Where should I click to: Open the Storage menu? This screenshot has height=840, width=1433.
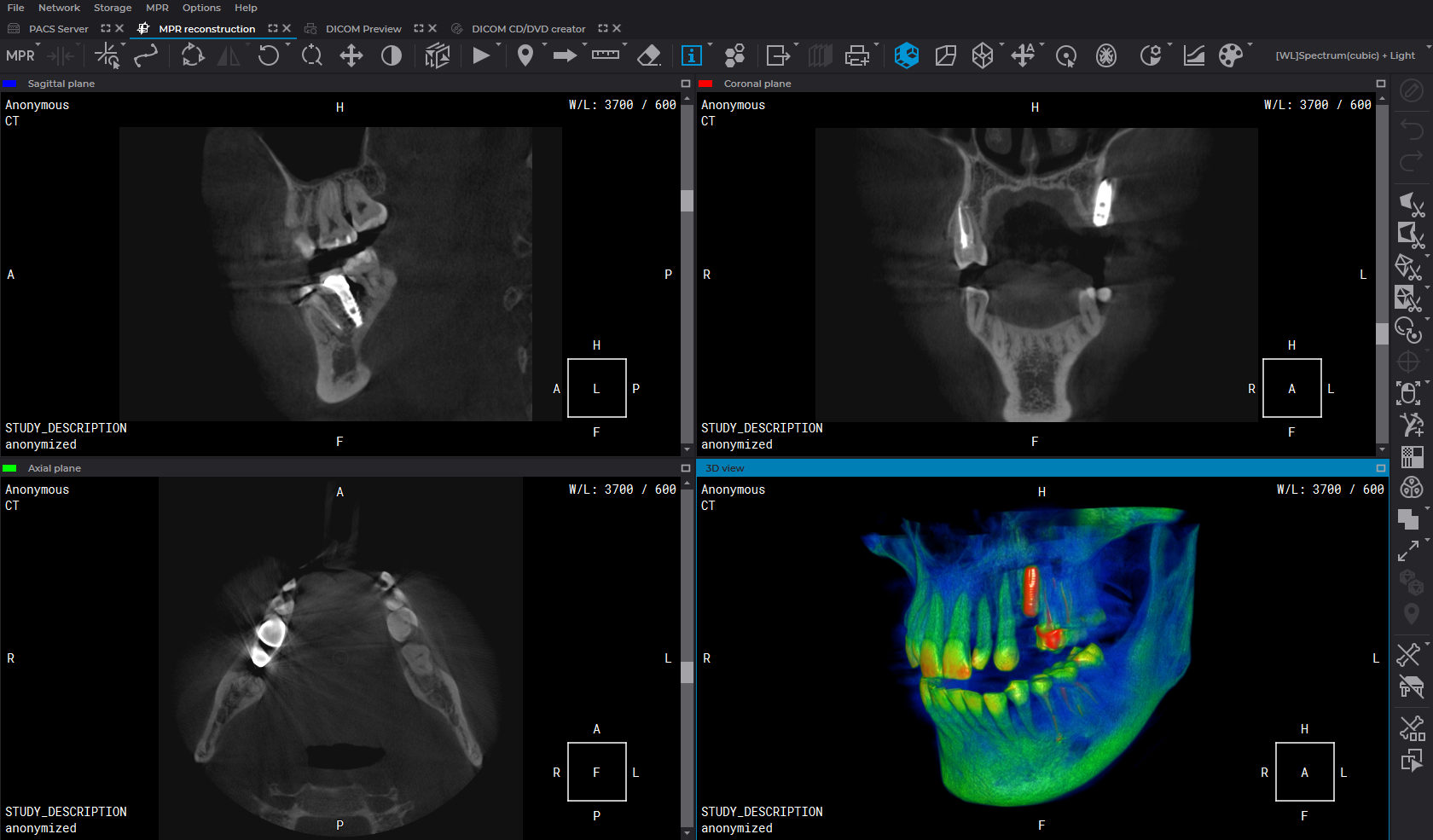(x=113, y=8)
